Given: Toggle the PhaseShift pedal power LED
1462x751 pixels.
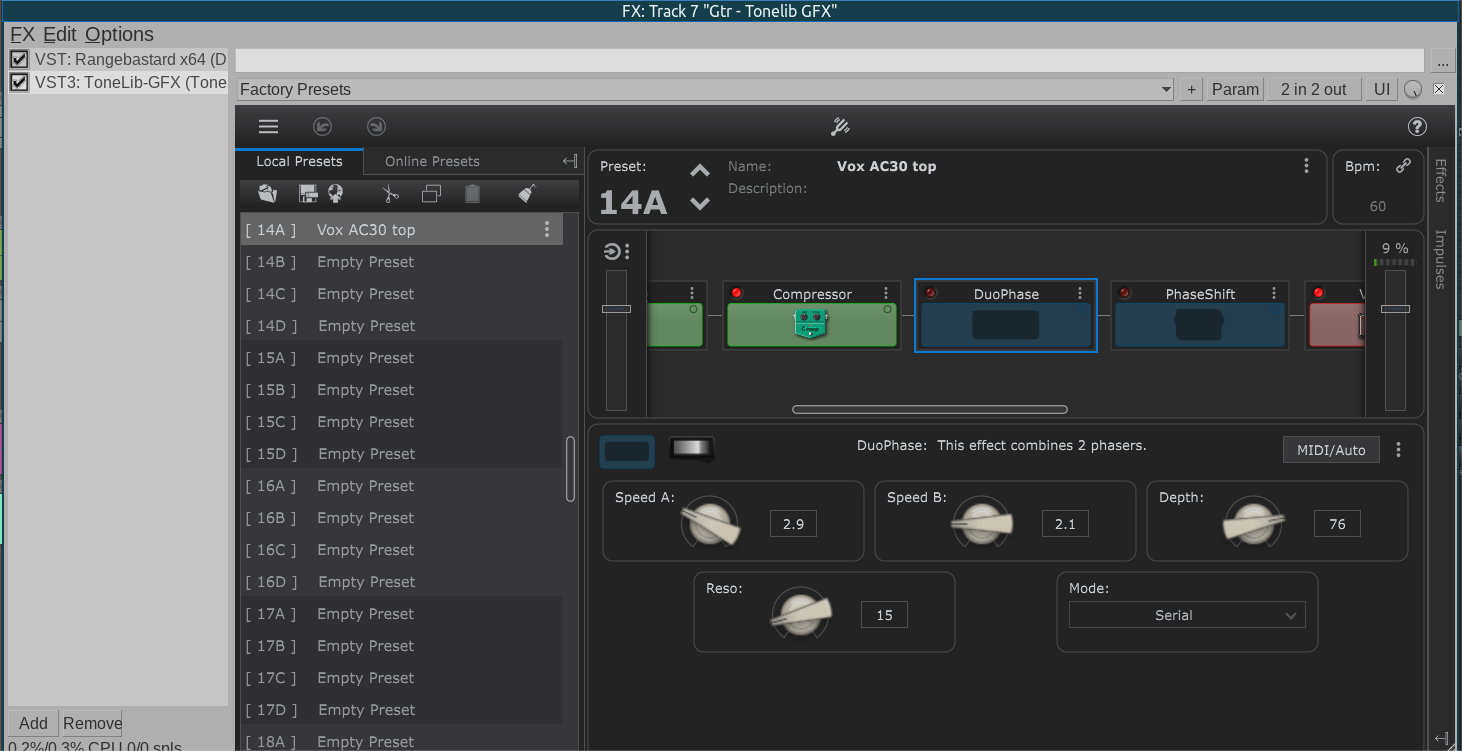Looking at the screenshot, I should 1125,293.
